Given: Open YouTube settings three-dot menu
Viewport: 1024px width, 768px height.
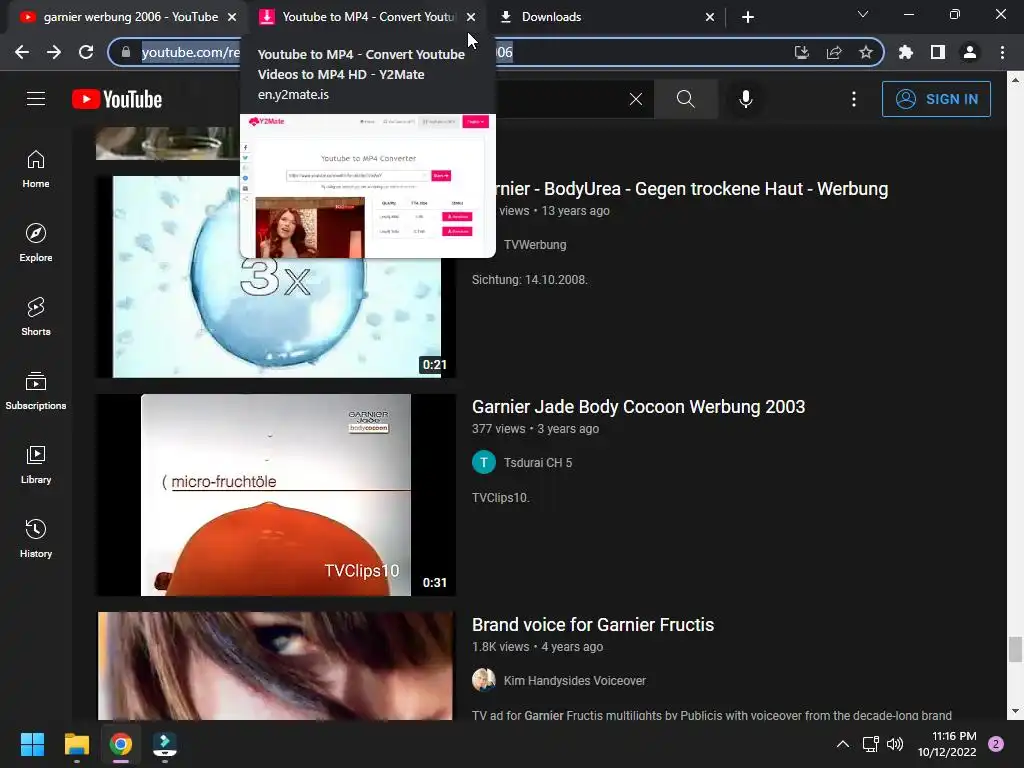Looking at the screenshot, I should (854, 99).
